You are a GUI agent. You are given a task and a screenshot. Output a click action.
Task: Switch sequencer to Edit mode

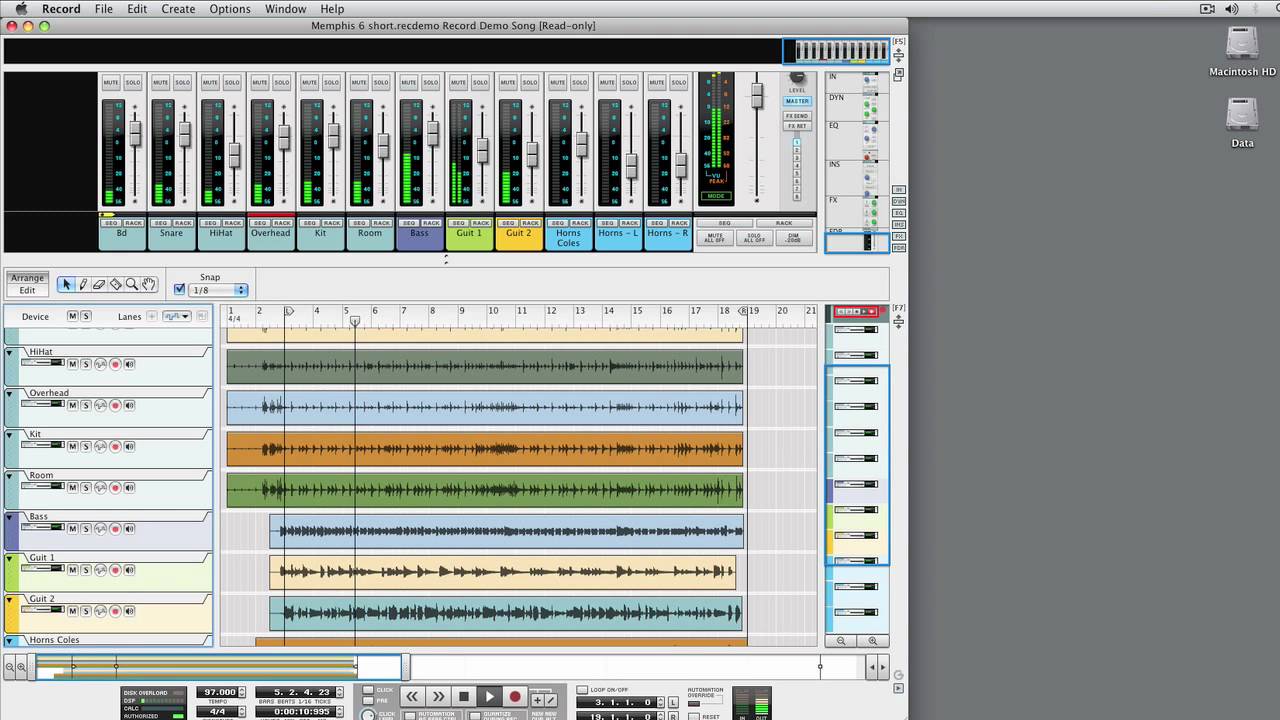(x=28, y=291)
